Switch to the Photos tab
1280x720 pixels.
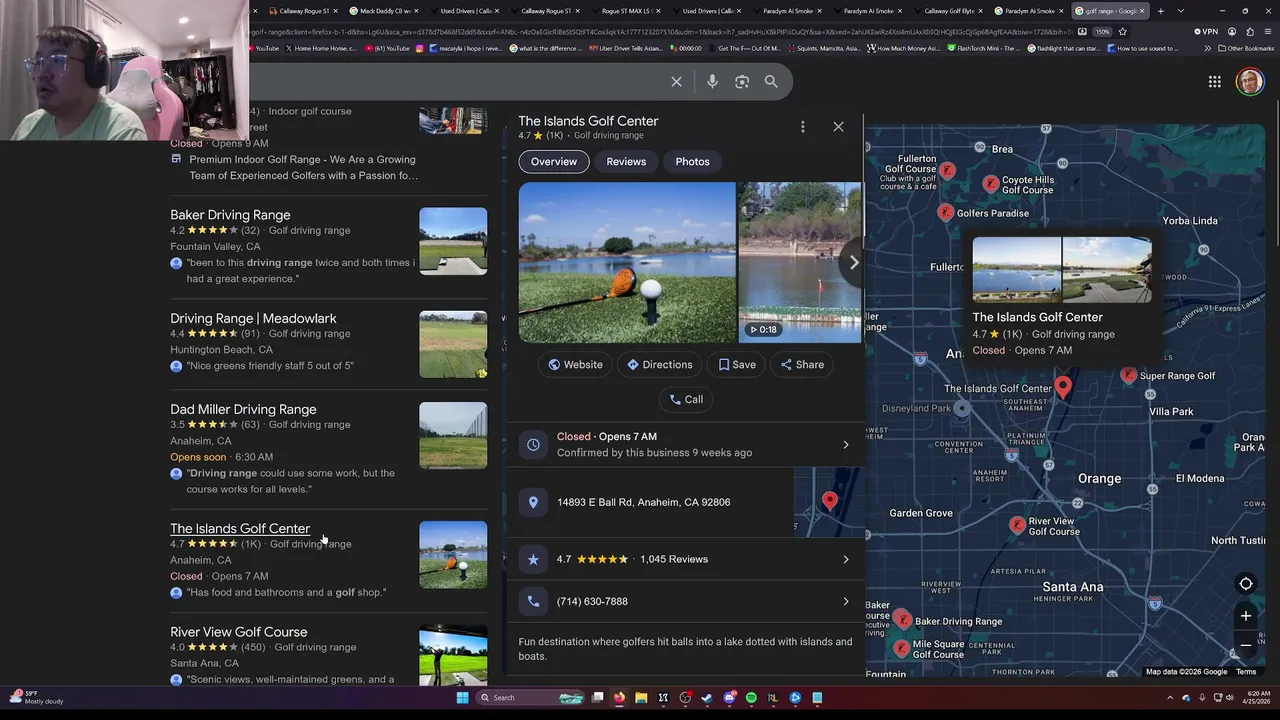[x=692, y=162]
